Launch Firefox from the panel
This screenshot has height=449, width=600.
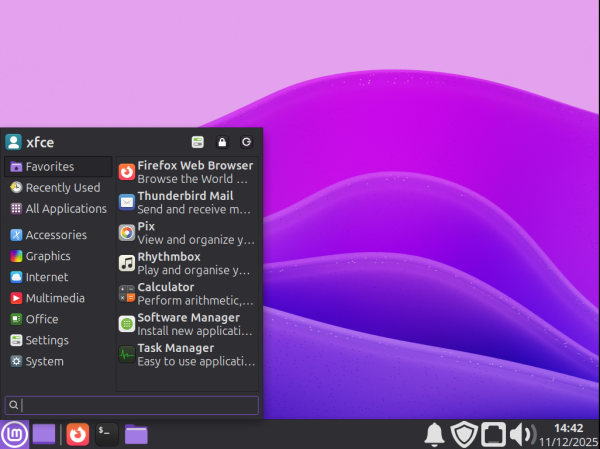click(x=78, y=434)
